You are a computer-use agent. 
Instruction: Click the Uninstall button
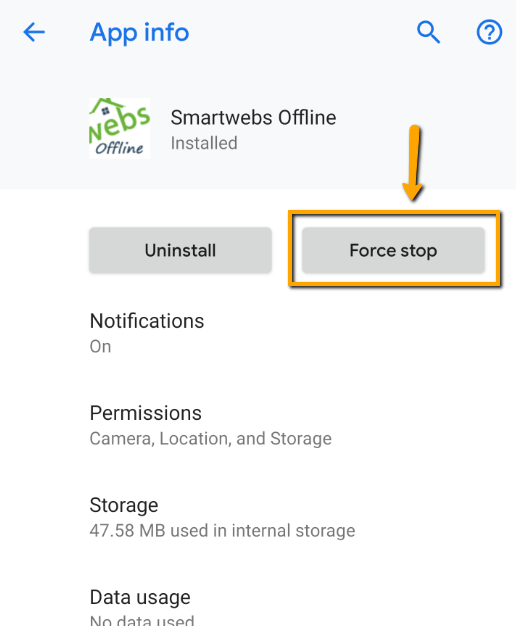181,250
